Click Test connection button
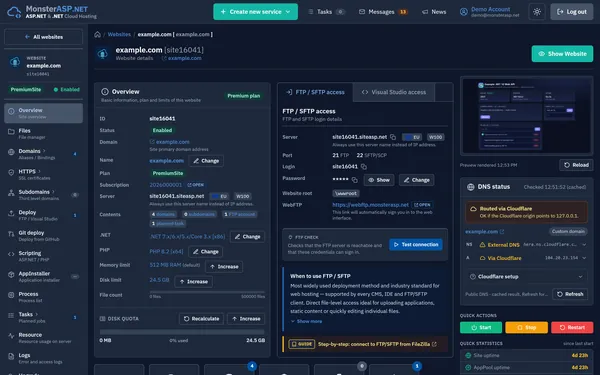600x375 pixels. 416,245
